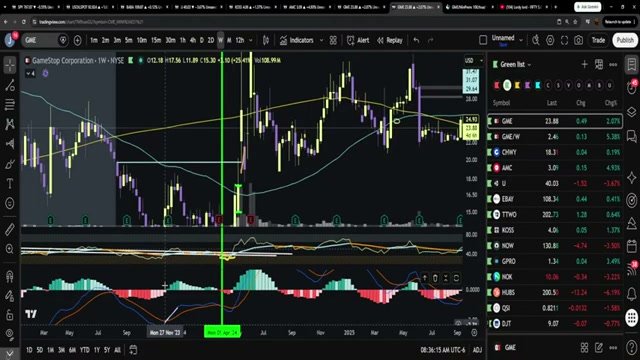Add symbol to the Green list watchlist
This screenshot has width=640, height=360.
click(x=584, y=64)
